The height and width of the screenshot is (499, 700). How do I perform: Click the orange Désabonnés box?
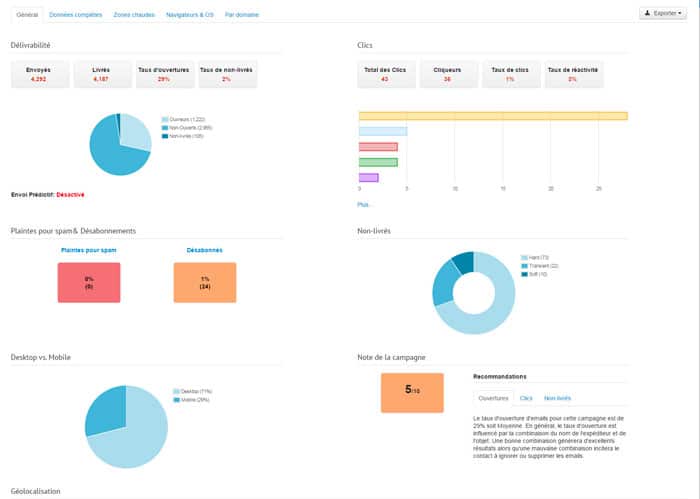(205, 282)
